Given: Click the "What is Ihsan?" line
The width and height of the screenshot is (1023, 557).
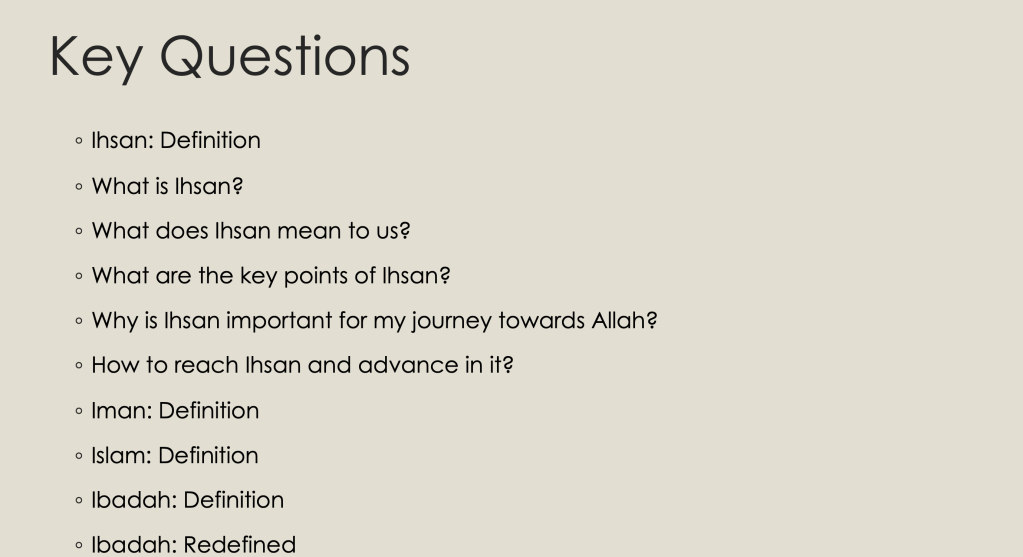Looking at the screenshot, I should 168,186.
